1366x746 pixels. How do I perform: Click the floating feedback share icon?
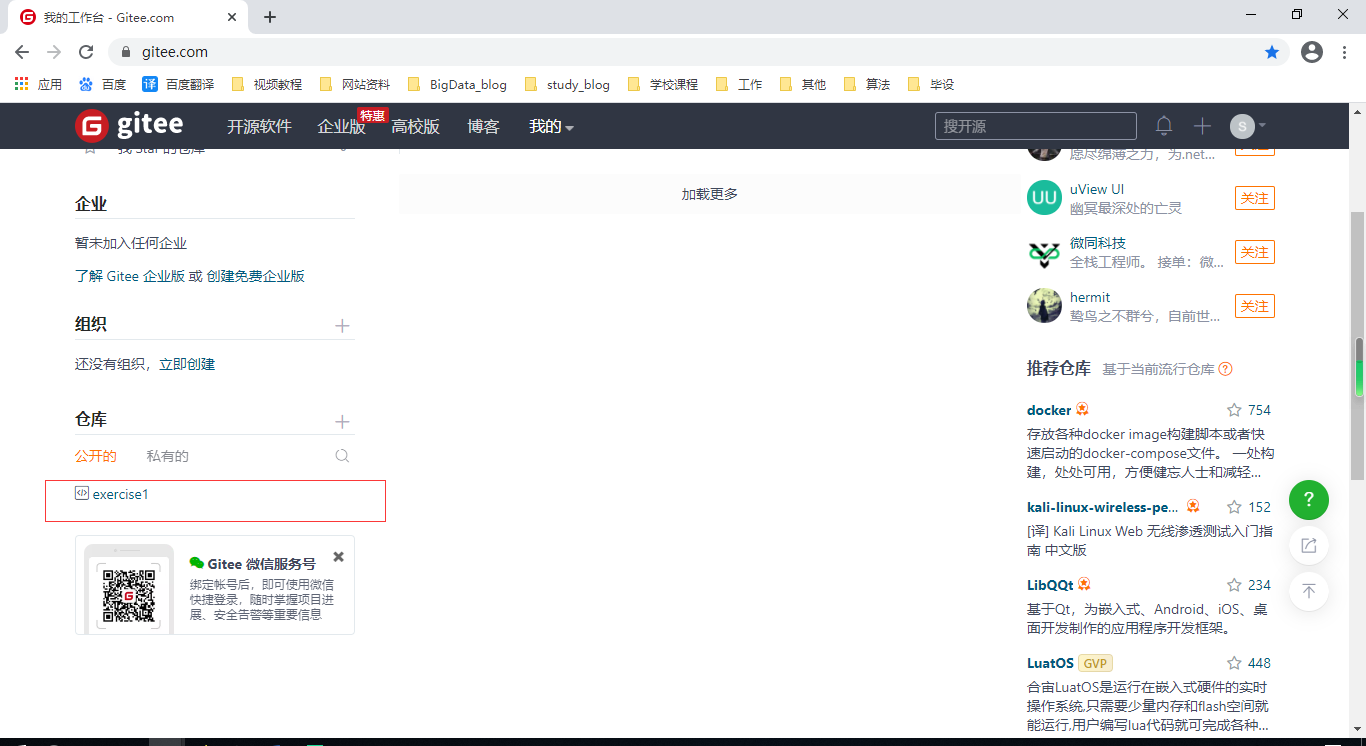click(x=1309, y=546)
